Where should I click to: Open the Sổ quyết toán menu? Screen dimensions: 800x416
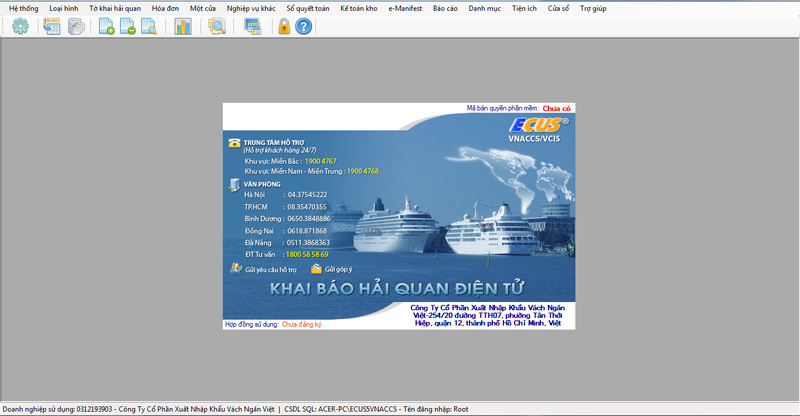(308, 8)
